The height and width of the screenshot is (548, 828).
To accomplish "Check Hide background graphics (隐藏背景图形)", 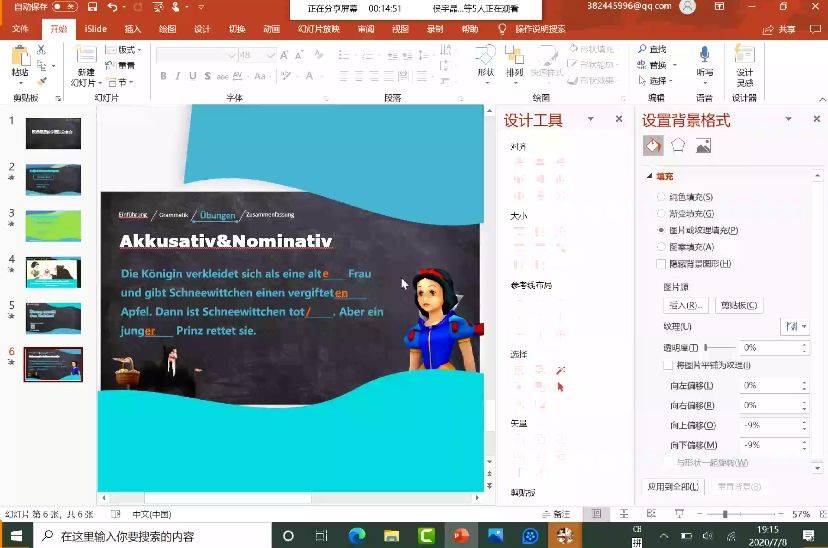I will pyautogui.click(x=661, y=264).
